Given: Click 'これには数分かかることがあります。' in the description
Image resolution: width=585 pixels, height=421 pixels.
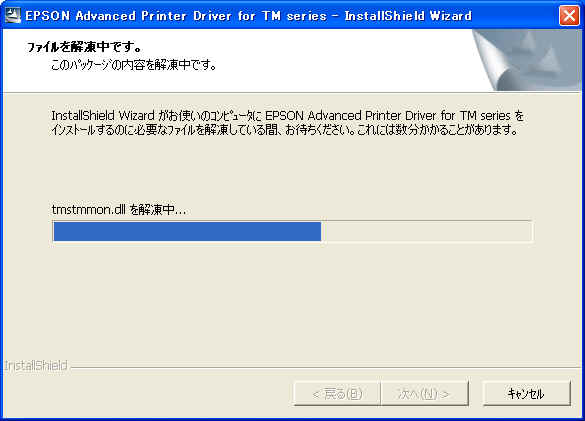Looking at the screenshot, I should coord(438,130).
